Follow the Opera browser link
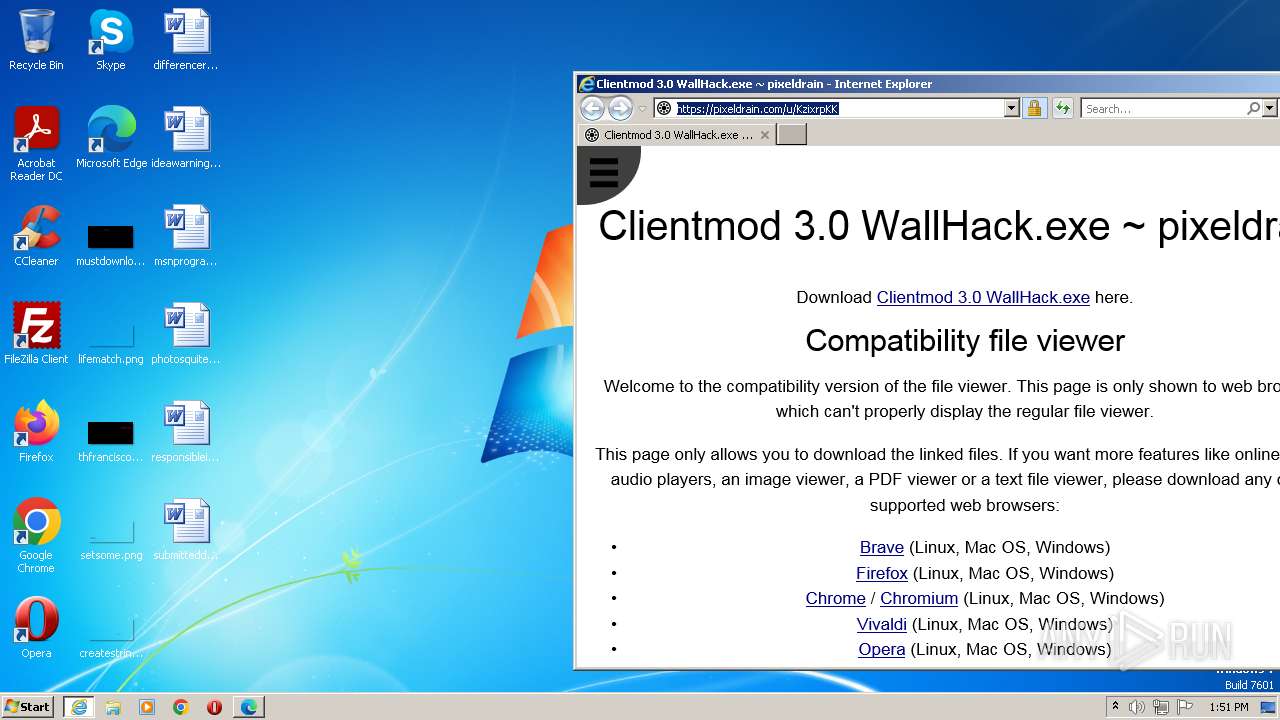 881,649
